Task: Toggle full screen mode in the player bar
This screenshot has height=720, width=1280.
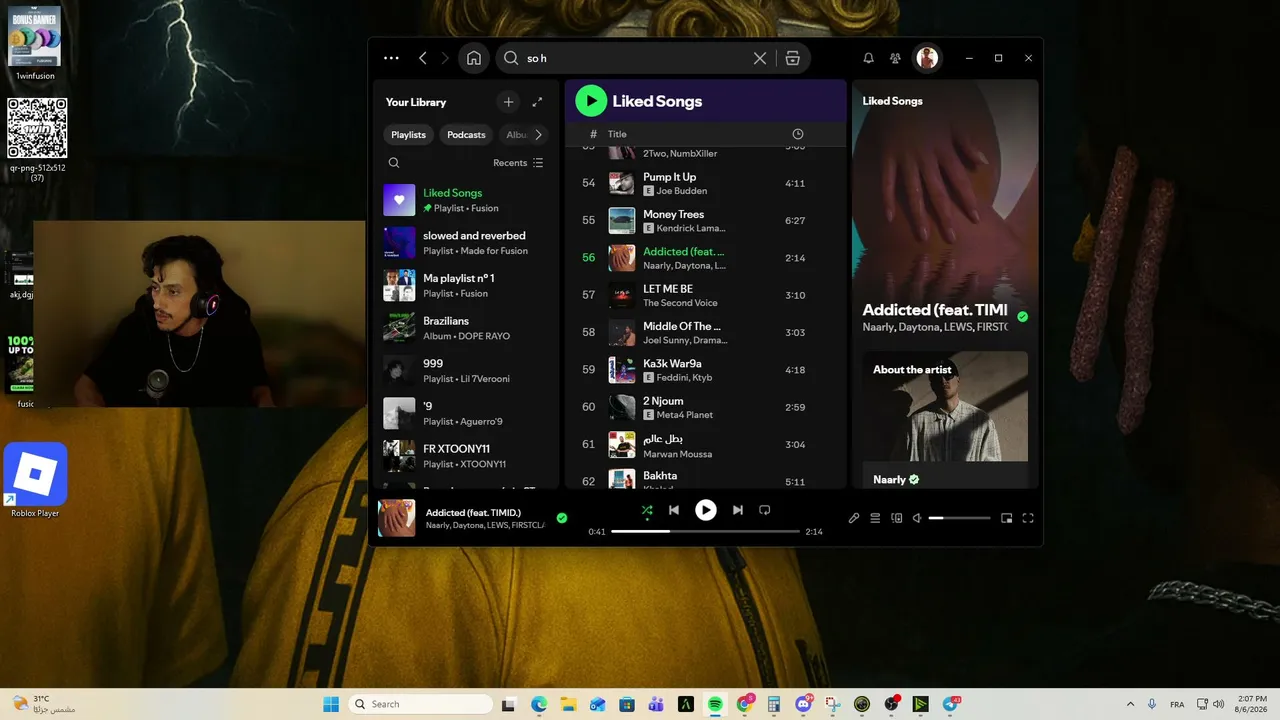Action: tap(1028, 518)
